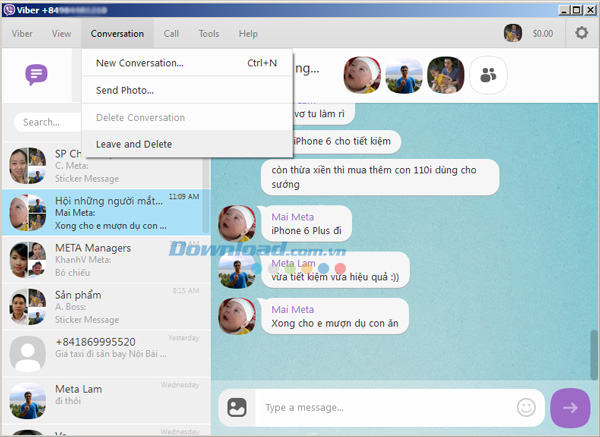600x437 pixels.
Task: Click Mai Meta name above iPhone 6 Plus message
Action: (293, 217)
